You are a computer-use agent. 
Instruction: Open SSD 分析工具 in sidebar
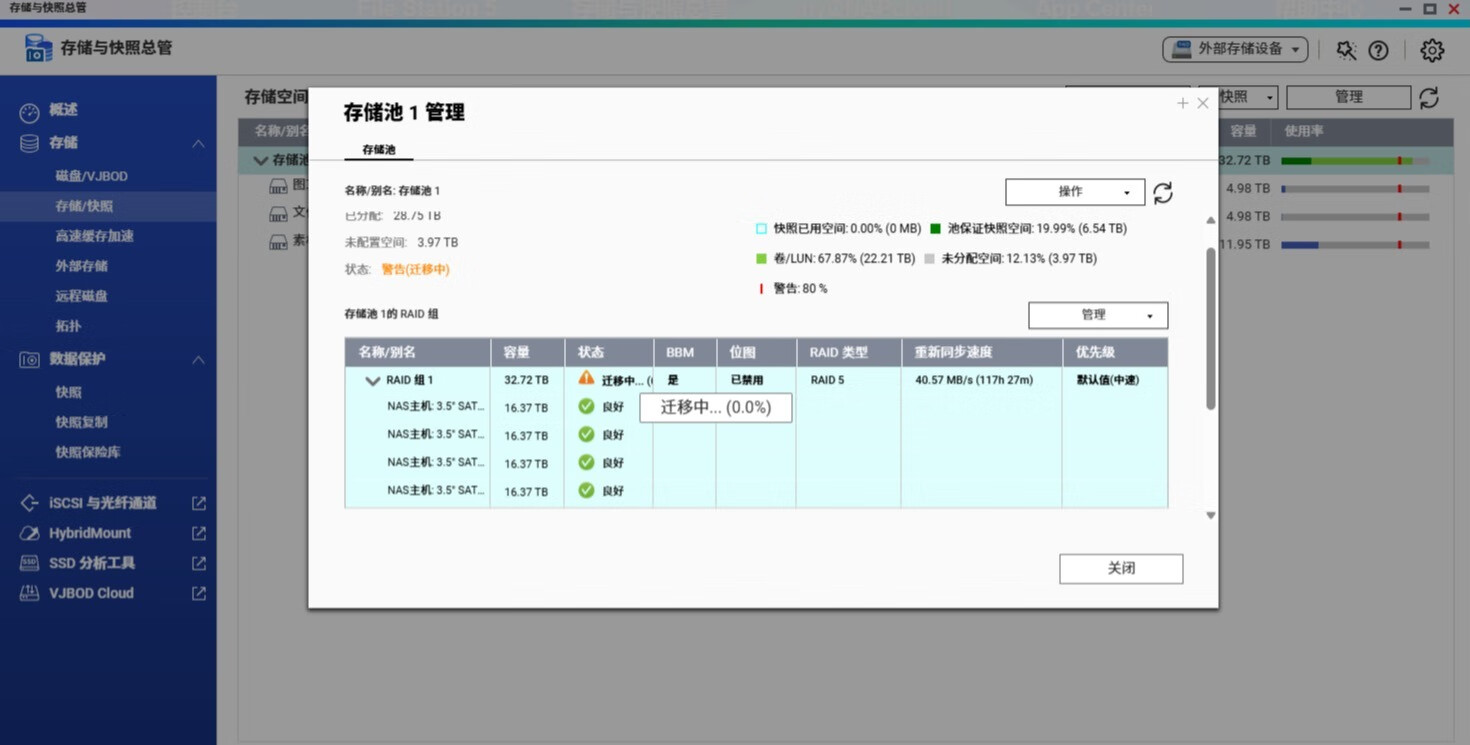pyautogui.click(x=91, y=563)
